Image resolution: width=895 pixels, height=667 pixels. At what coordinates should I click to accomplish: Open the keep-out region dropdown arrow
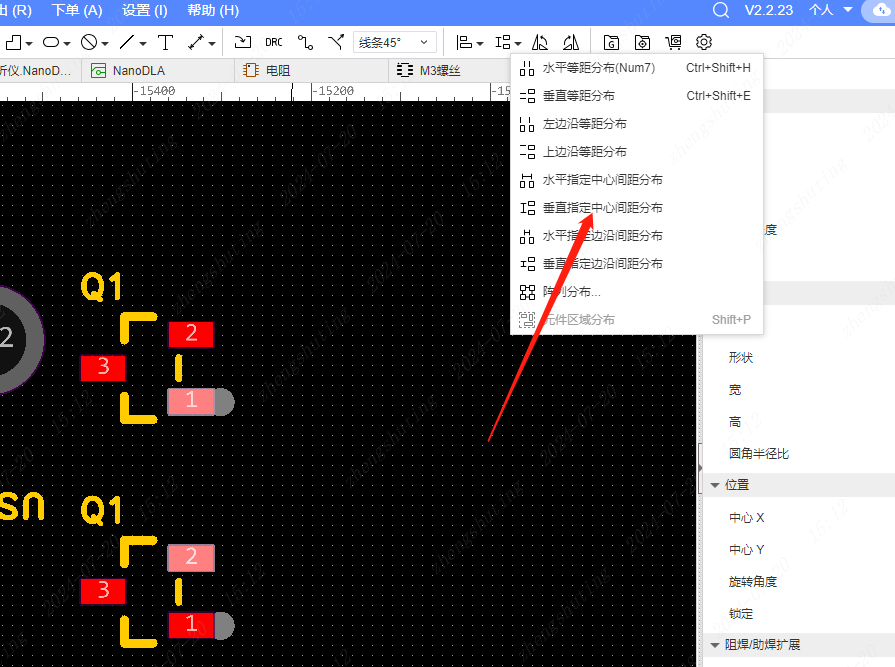(105, 43)
